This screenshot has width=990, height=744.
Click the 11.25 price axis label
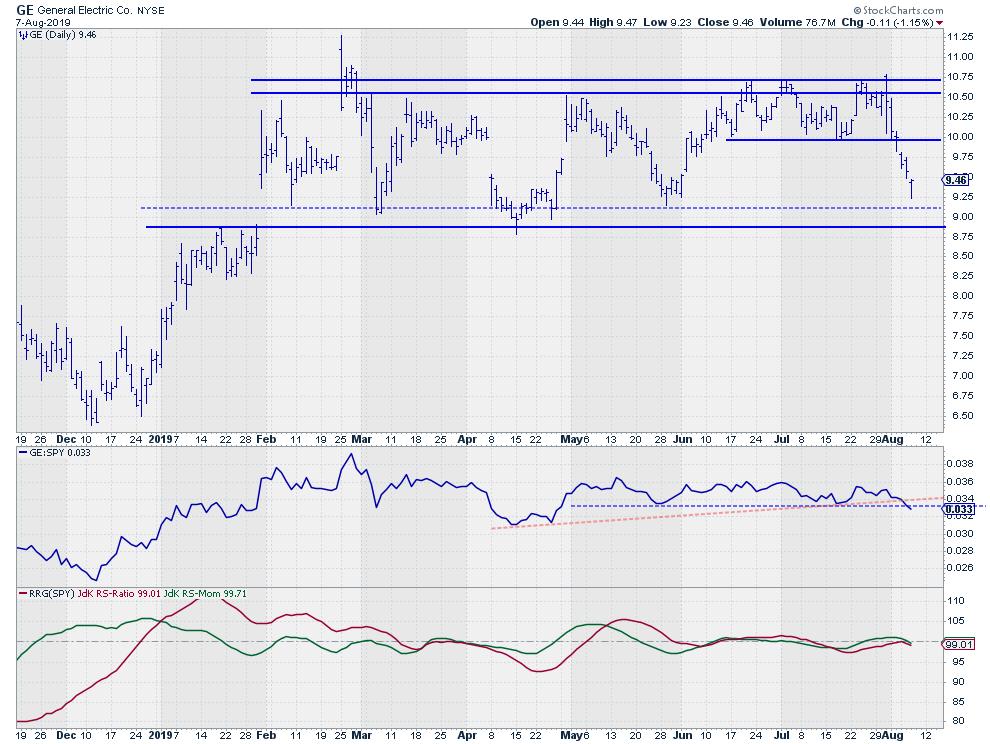(x=960, y=37)
